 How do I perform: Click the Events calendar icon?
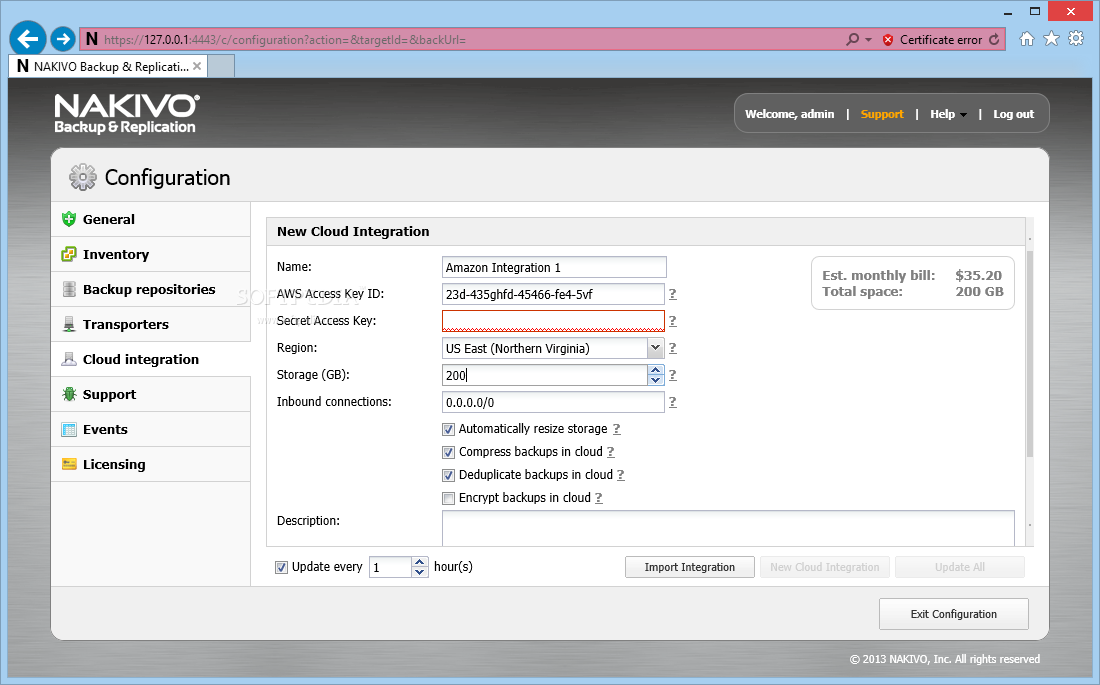coord(69,430)
